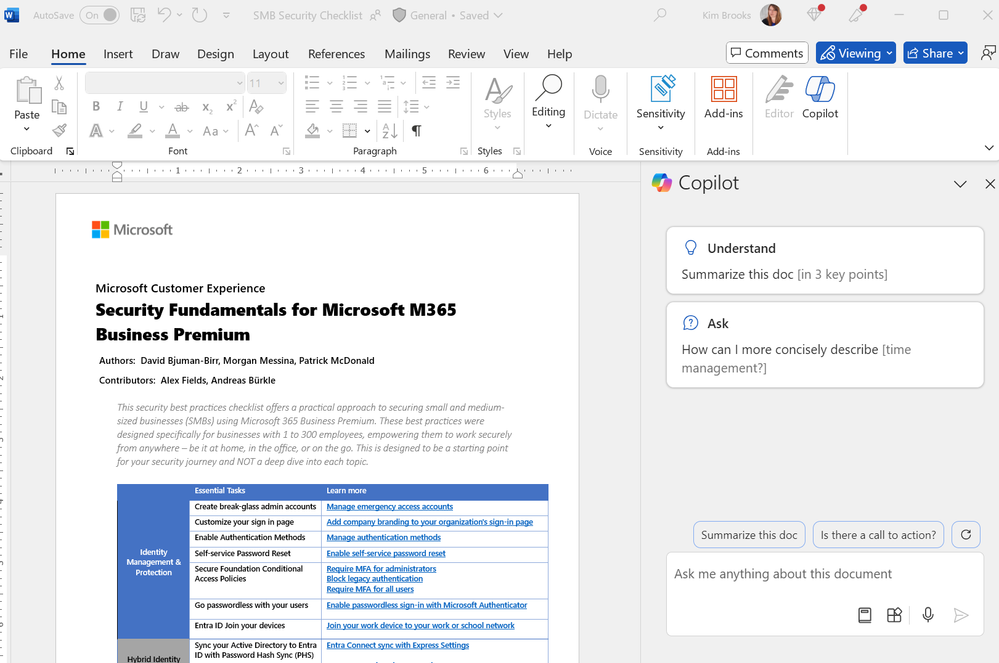Open Copilot prompt guide book icon
999x663 pixels.
865,615
